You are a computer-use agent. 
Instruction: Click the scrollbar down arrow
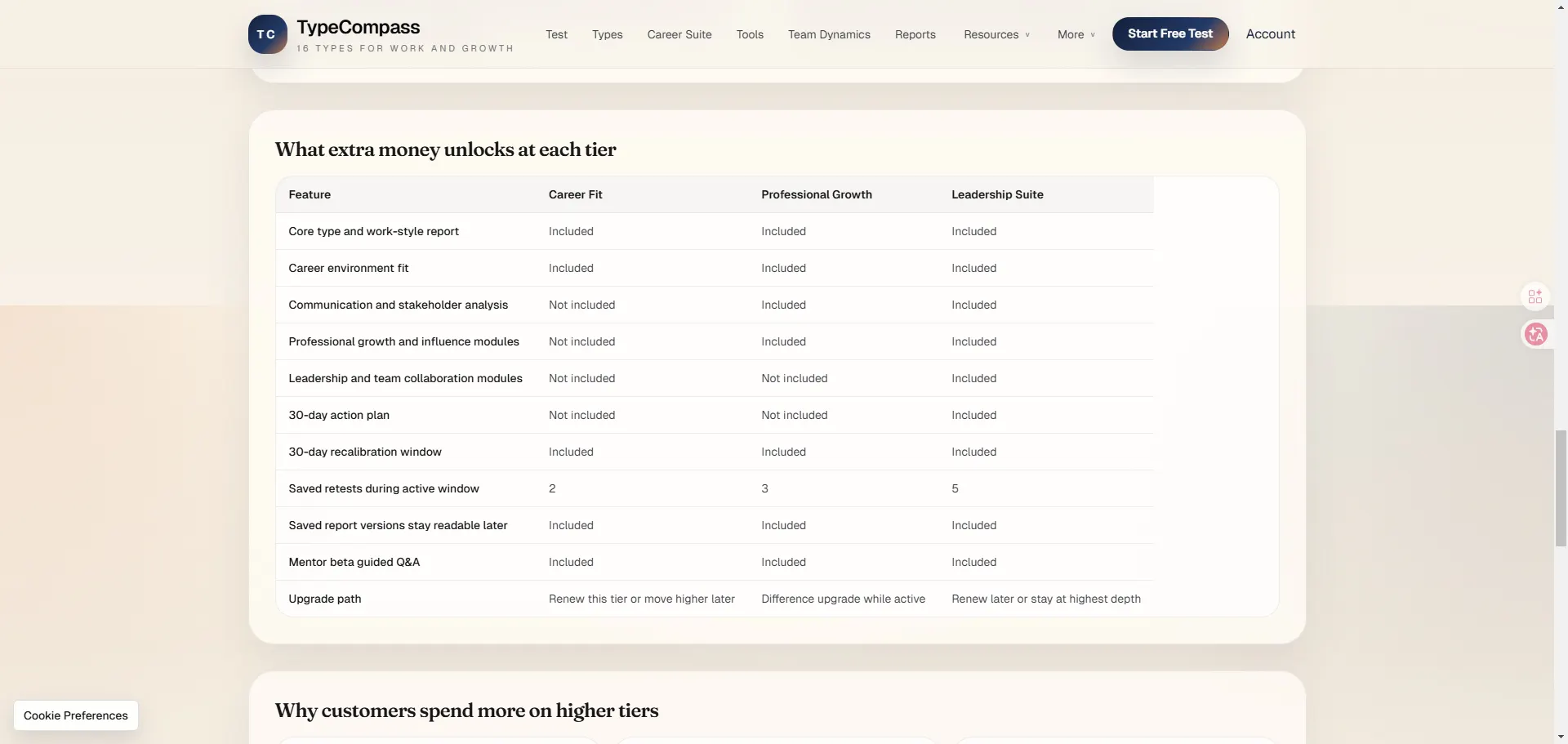1561,737
